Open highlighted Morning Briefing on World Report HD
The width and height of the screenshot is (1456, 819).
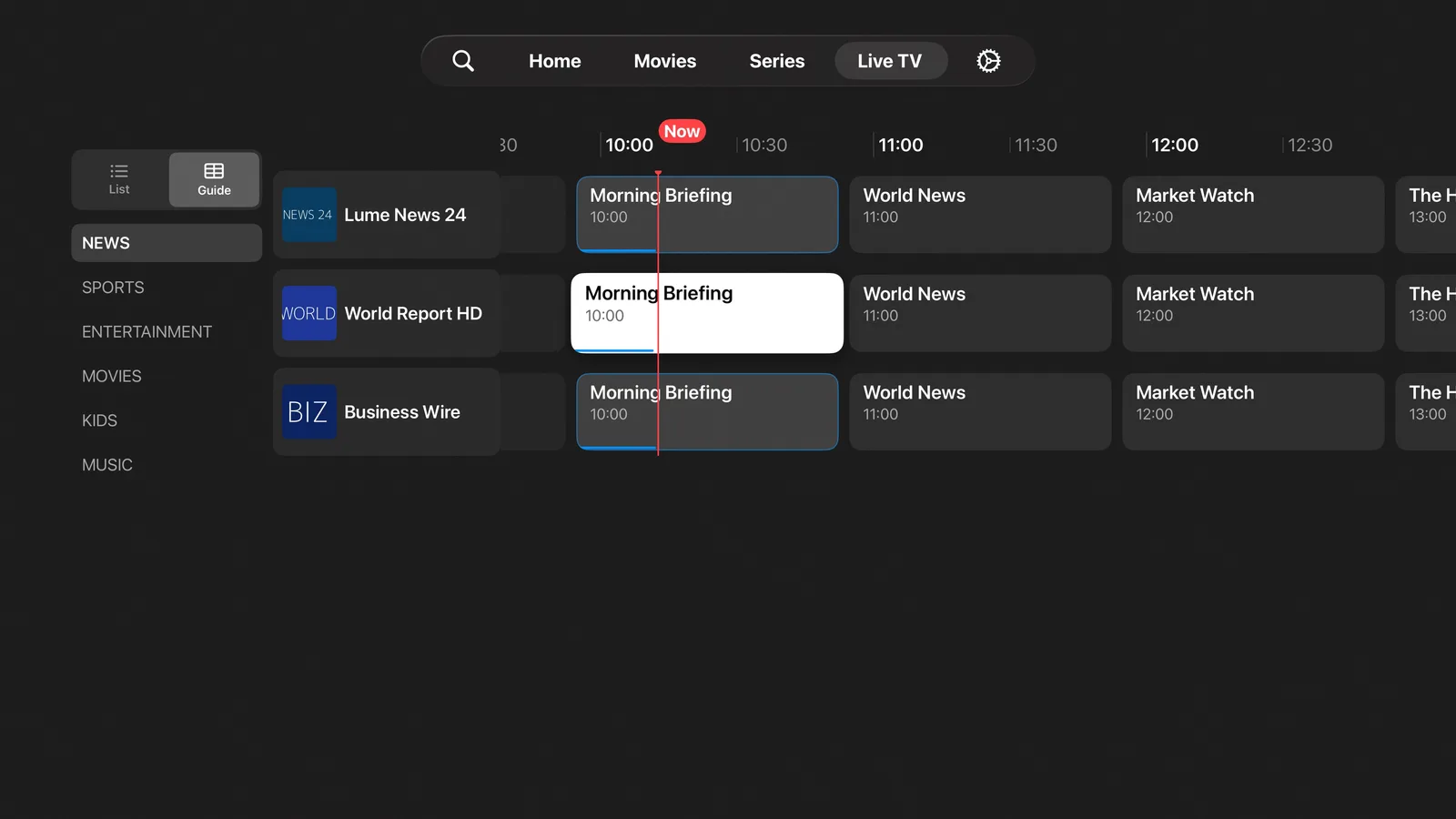[x=707, y=313]
